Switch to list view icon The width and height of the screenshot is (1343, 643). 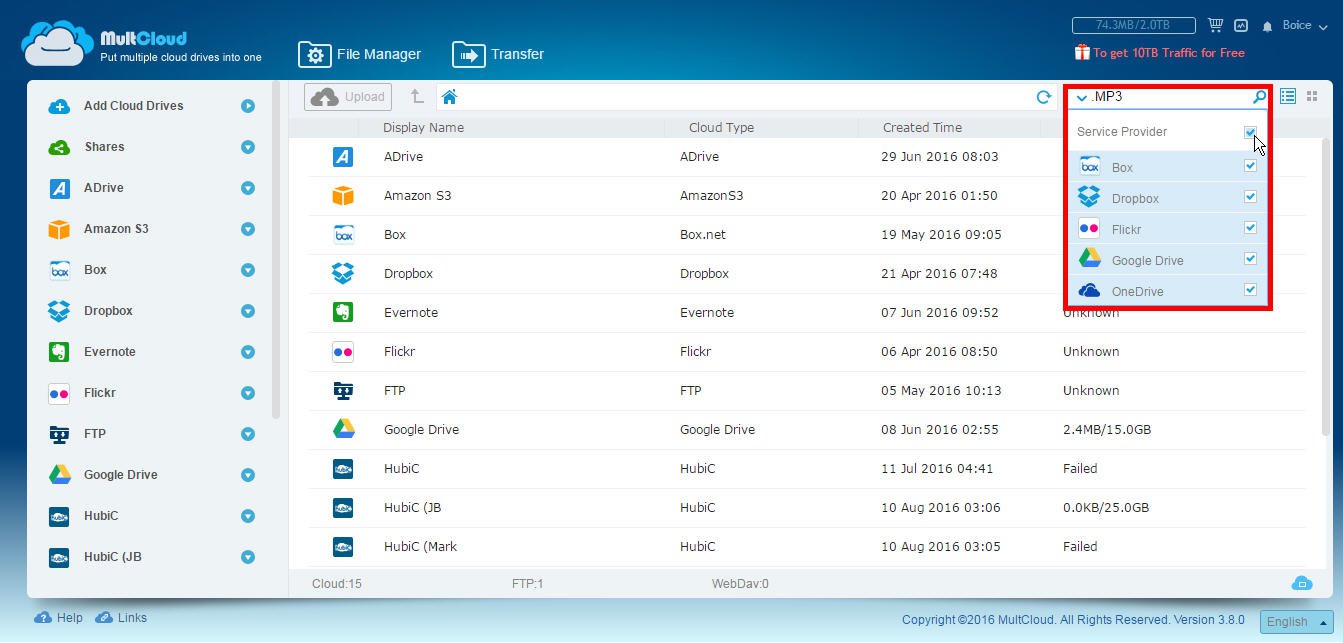1288,96
